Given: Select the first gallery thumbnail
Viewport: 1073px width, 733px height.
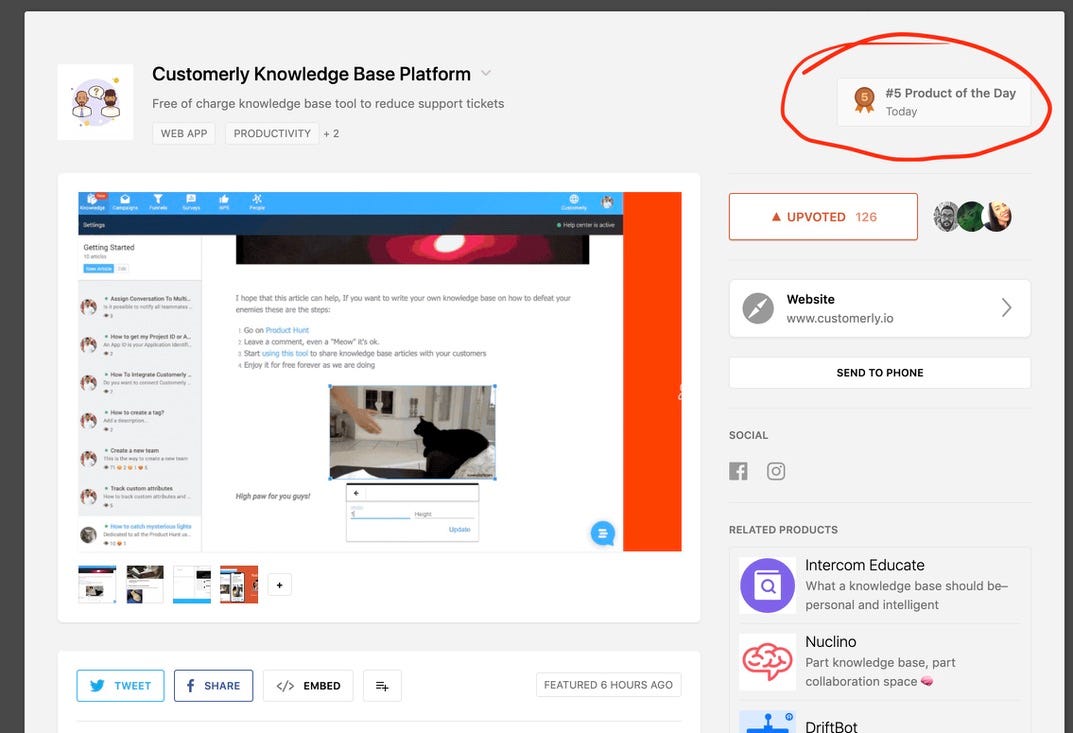Looking at the screenshot, I should pos(97,584).
